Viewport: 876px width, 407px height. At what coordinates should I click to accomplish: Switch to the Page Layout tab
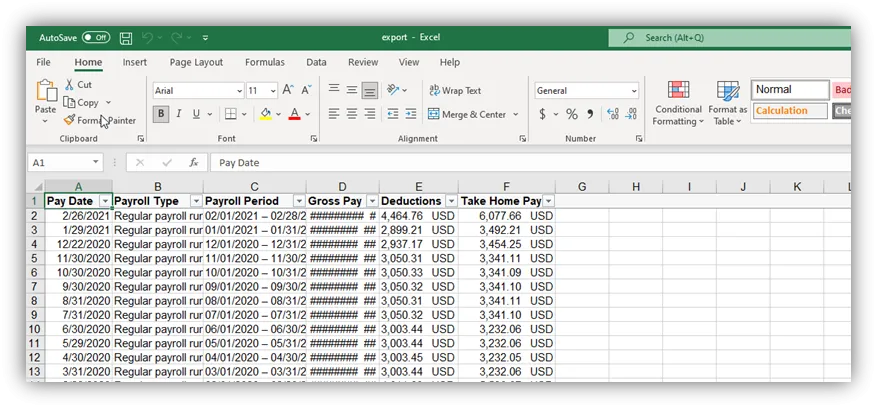pyautogui.click(x=196, y=62)
